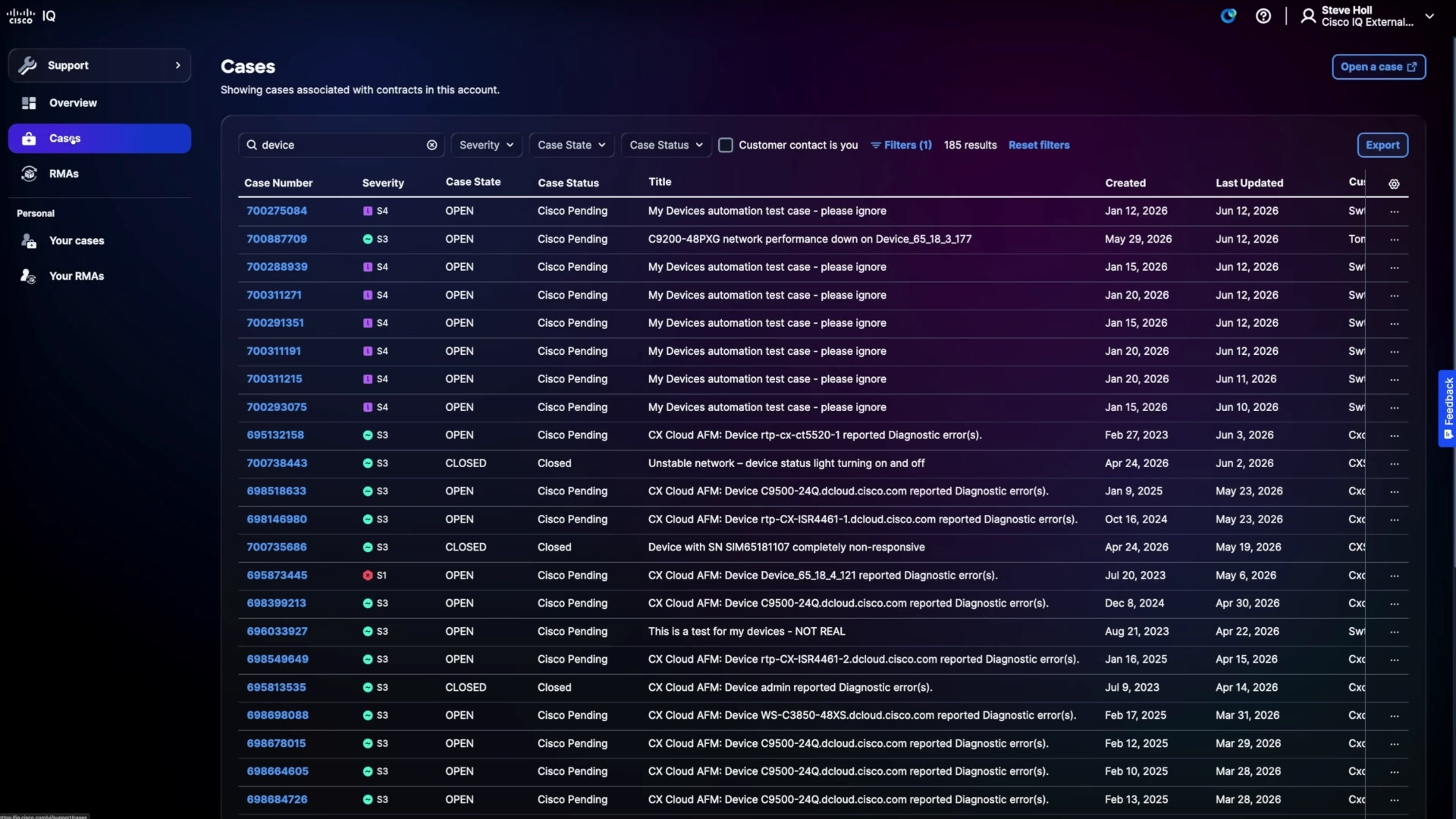The width and height of the screenshot is (1456, 819).
Task: Open row actions menu for case 695873445
Action: click(1394, 576)
